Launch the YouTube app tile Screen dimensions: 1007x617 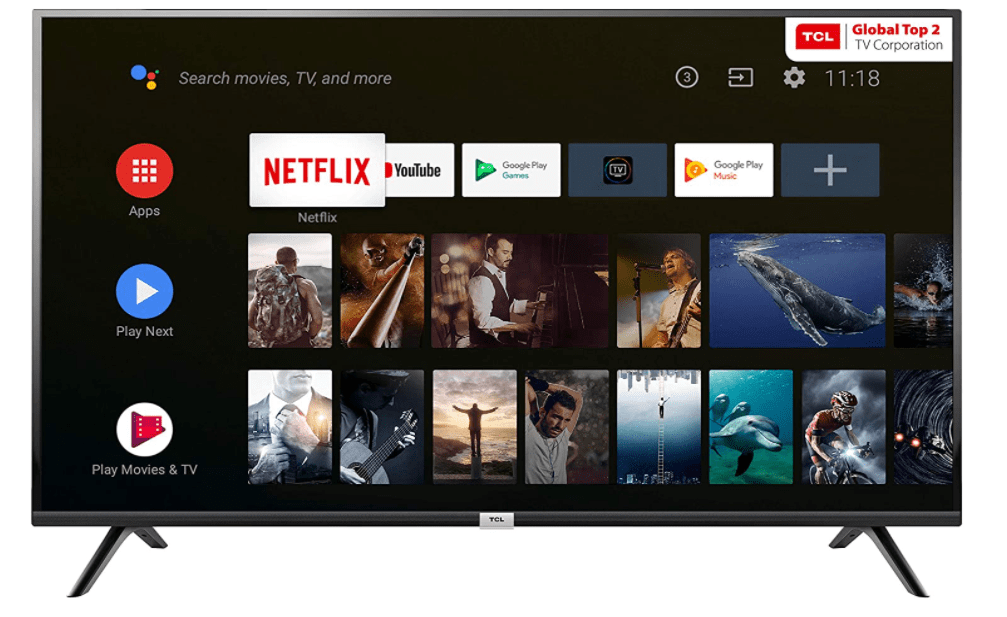pyautogui.click(x=419, y=170)
